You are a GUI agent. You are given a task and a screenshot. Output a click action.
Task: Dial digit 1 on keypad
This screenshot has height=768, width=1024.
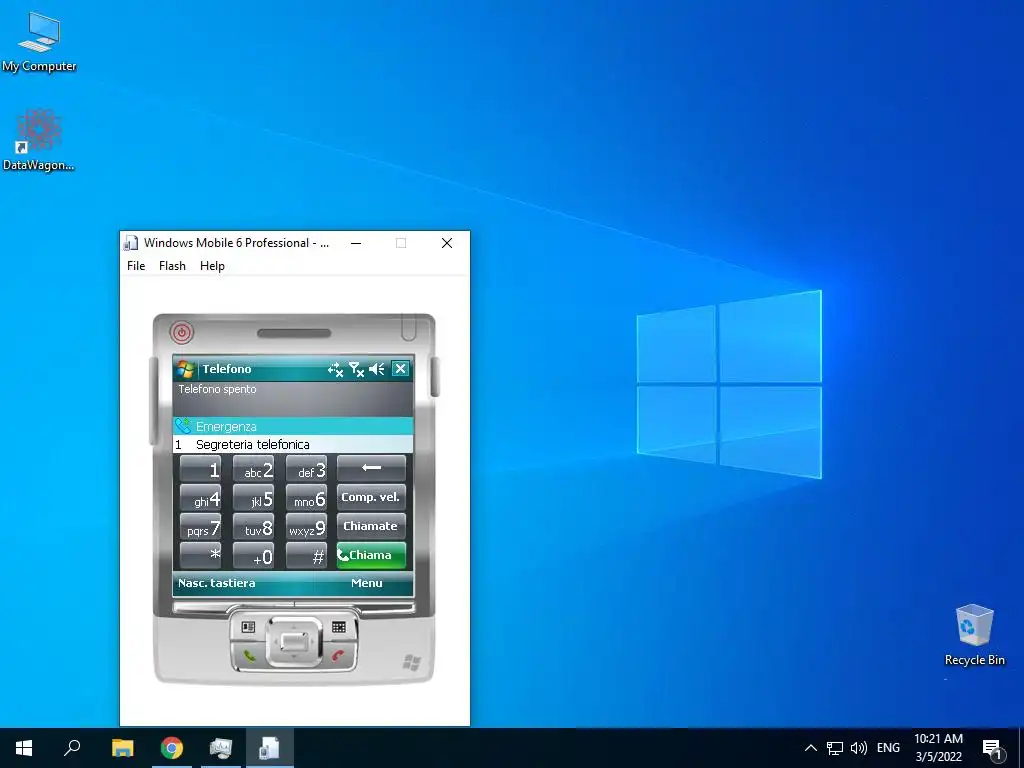tap(200, 469)
